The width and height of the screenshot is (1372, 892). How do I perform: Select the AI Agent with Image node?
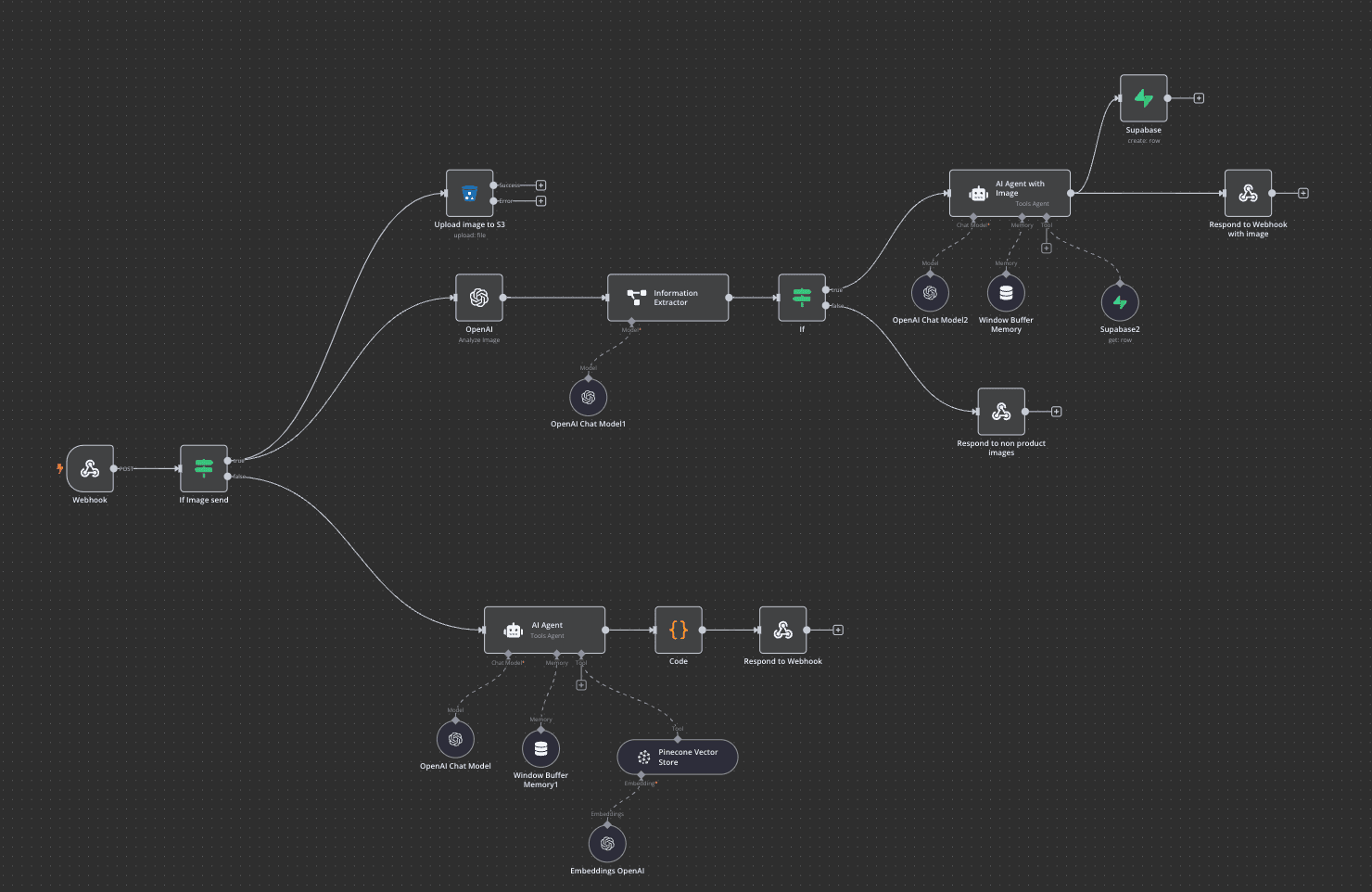click(x=1010, y=193)
